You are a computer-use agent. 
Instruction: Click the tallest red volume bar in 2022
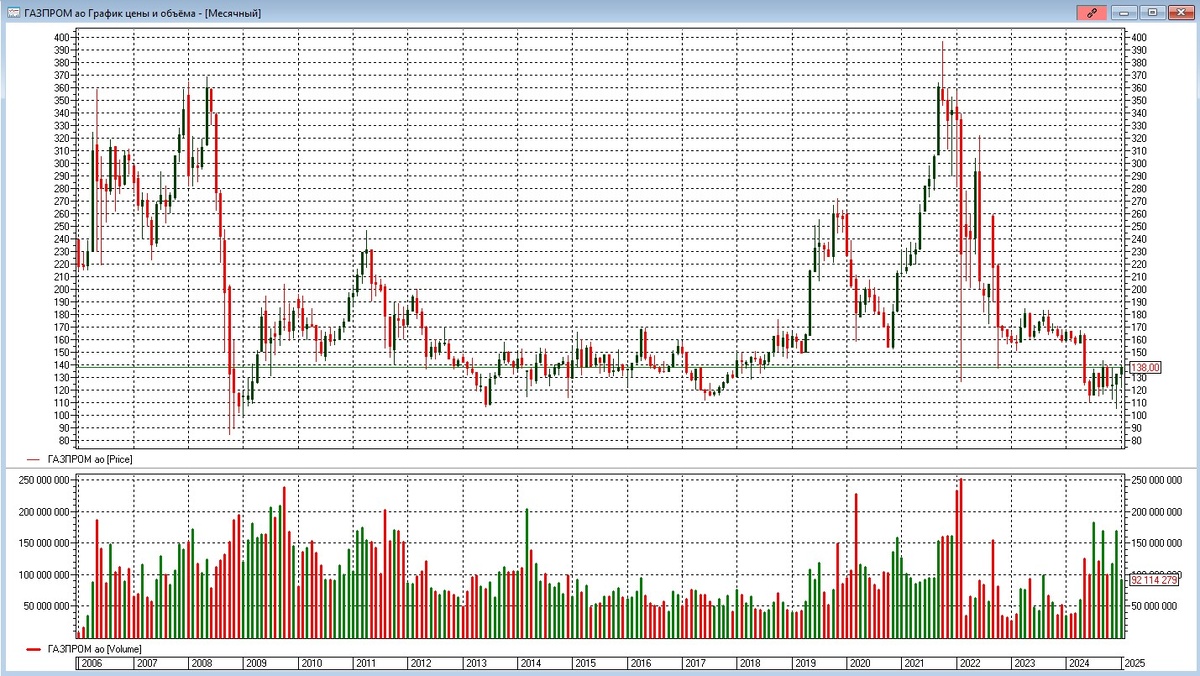pyautogui.click(x=961, y=558)
